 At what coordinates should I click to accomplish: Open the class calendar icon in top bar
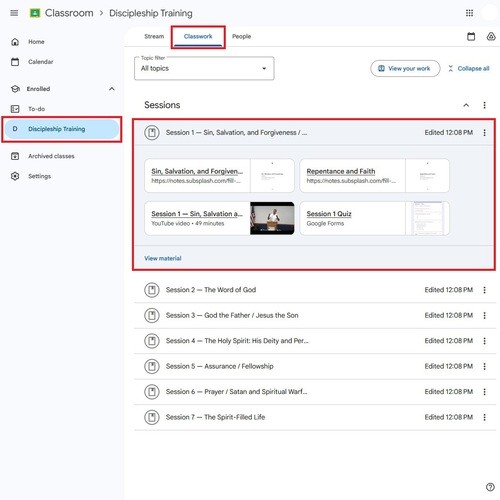[x=471, y=36]
